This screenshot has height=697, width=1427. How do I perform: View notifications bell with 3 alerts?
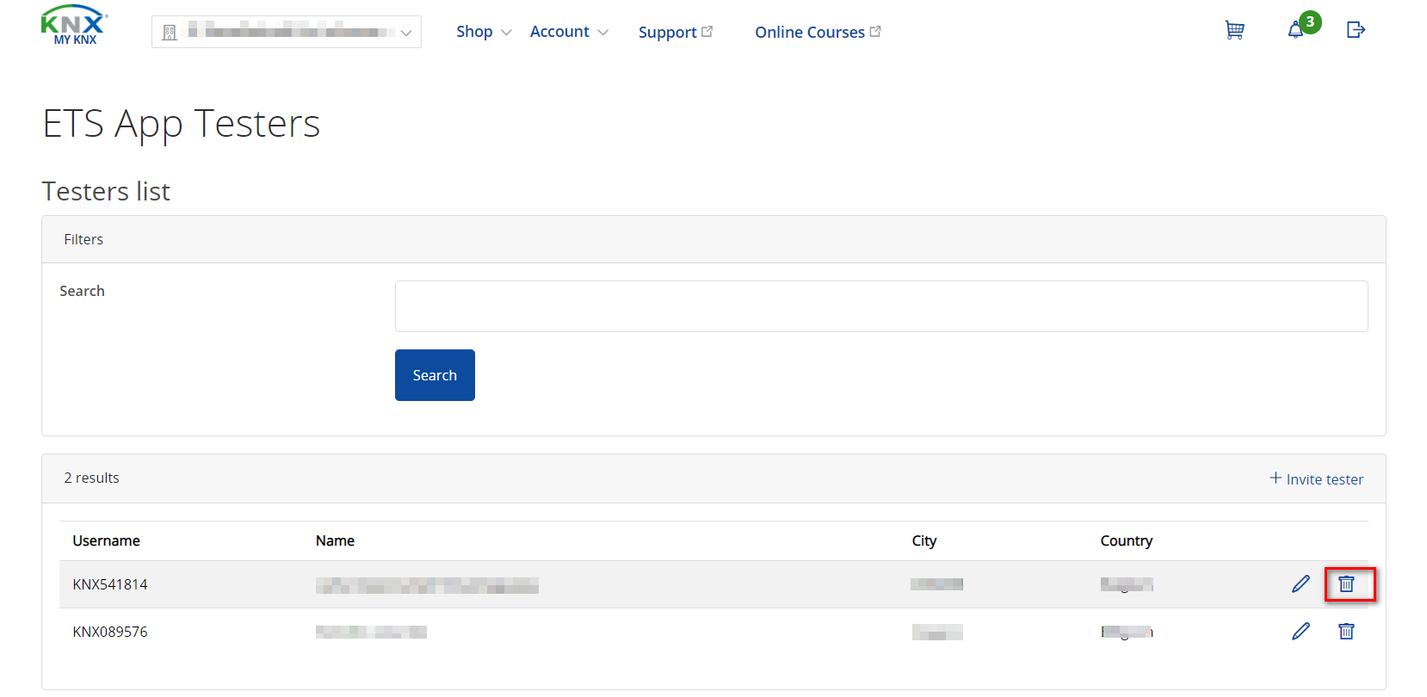coord(1302,27)
